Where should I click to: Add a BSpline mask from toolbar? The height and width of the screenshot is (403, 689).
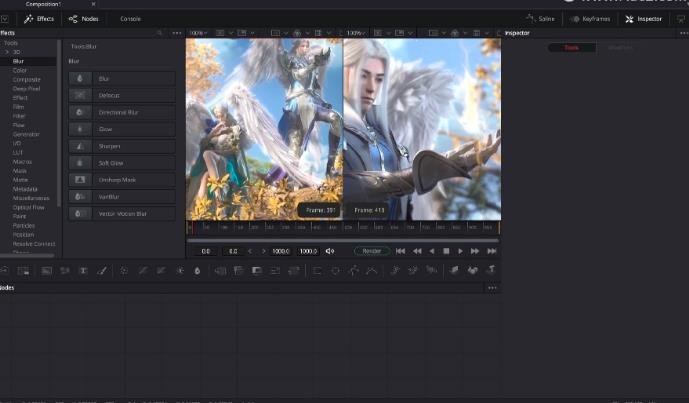[372, 271]
